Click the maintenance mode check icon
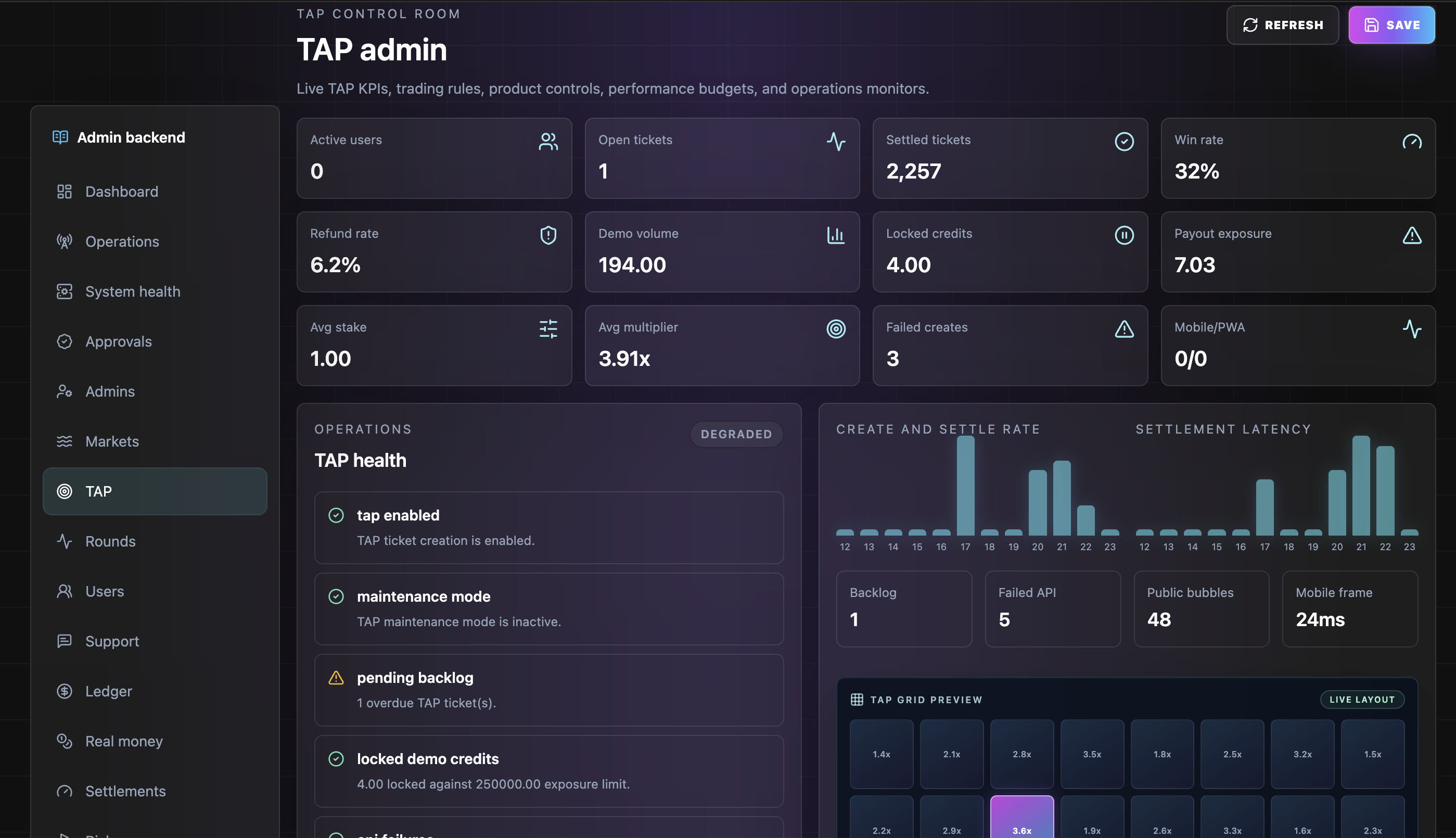Viewport: 1456px width, 838px height. [336, 596]
